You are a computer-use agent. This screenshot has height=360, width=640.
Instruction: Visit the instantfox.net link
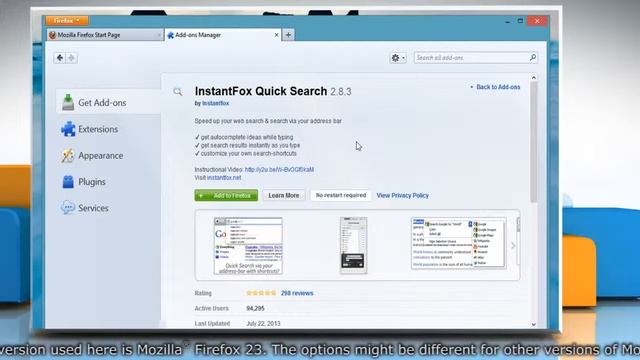click(x=224, y=178)
